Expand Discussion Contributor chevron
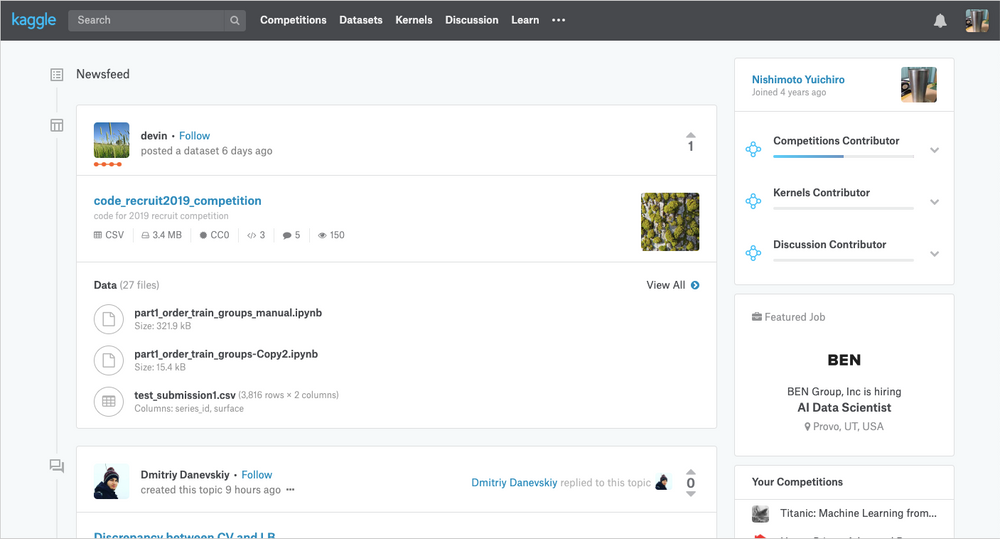1000x539 pixels. click(x=934, y=253)
